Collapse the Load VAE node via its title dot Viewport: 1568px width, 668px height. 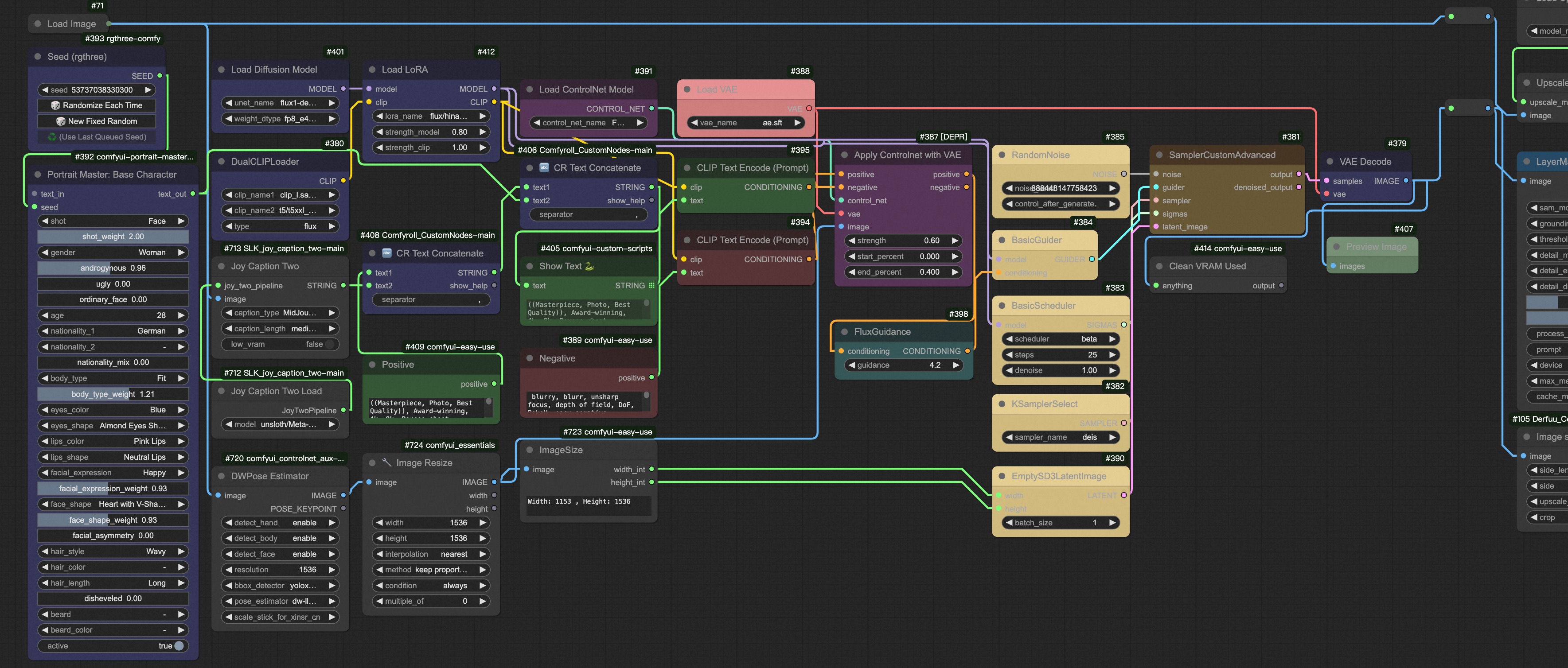686,89
